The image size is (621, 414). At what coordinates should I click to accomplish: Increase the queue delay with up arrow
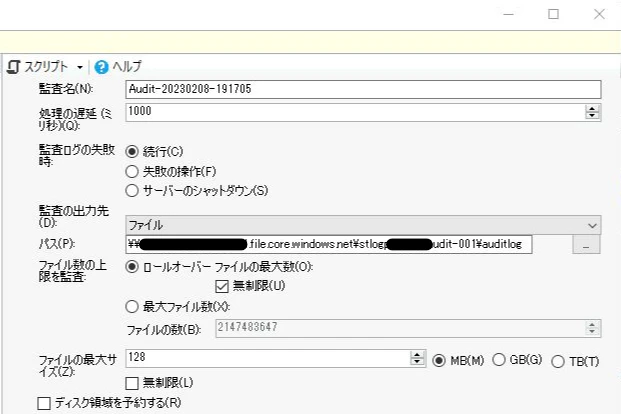coord(592,109)
